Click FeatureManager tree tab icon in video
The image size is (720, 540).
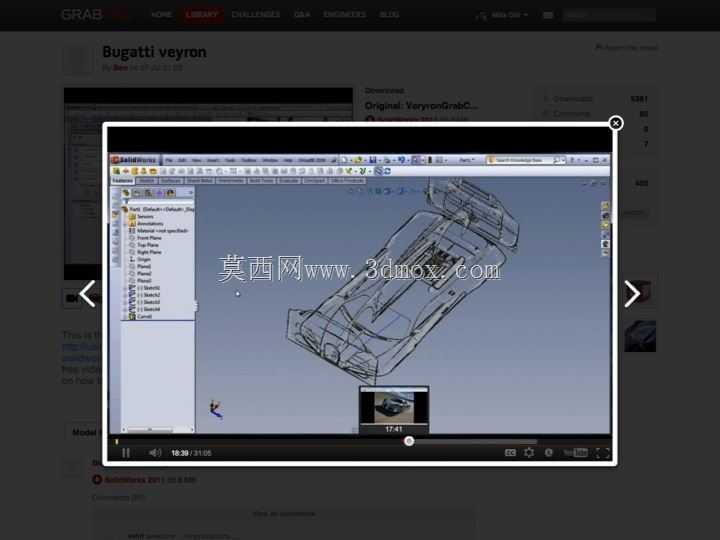(x=125, y=193)
